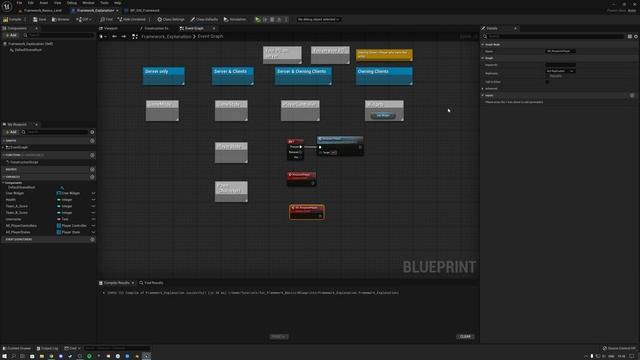Image resolution: width=640 pixels, height=360 pixels.
Task: Toggle visibility eye of All_PlayerStates variable
Action: [x=93, y=232]
